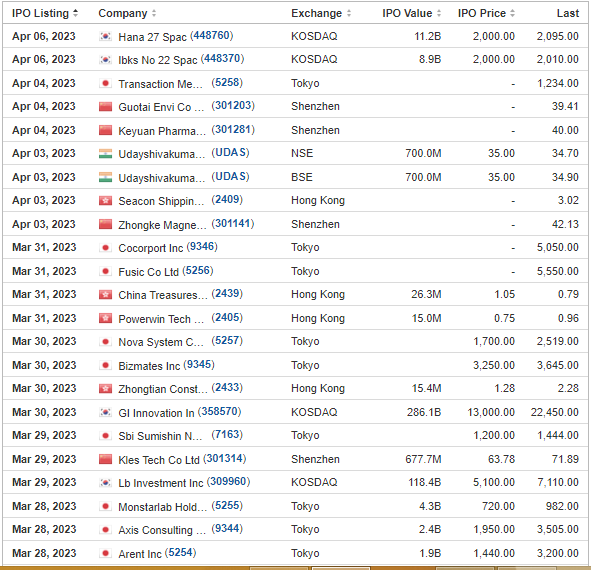
Task: Open Transaction Me... company link
Action: [x=161, y=84]
